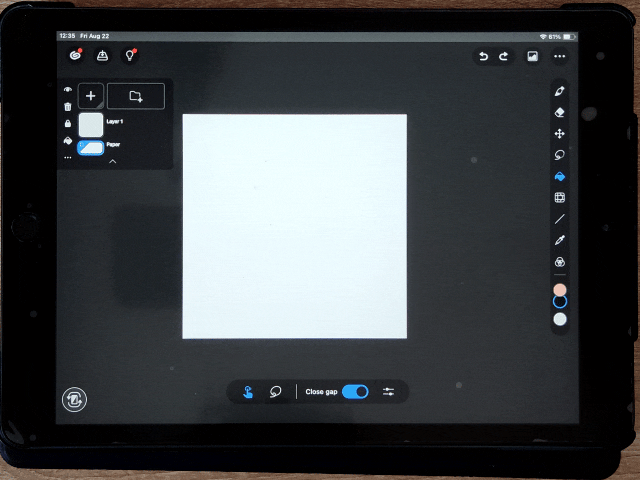Redo the last action
This screenshot has height=480, width=640.
504,56
